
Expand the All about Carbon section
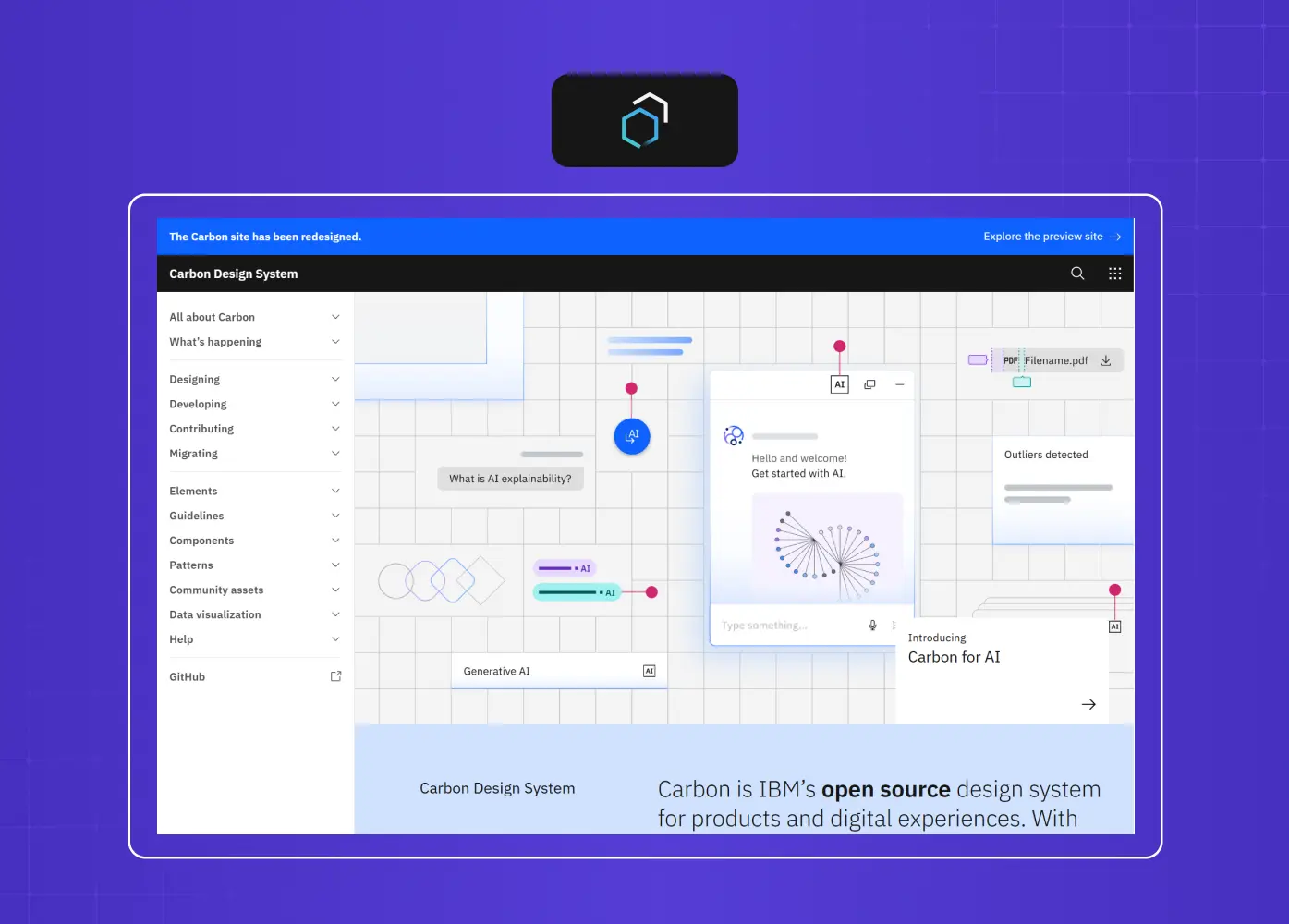pos(255,317)
